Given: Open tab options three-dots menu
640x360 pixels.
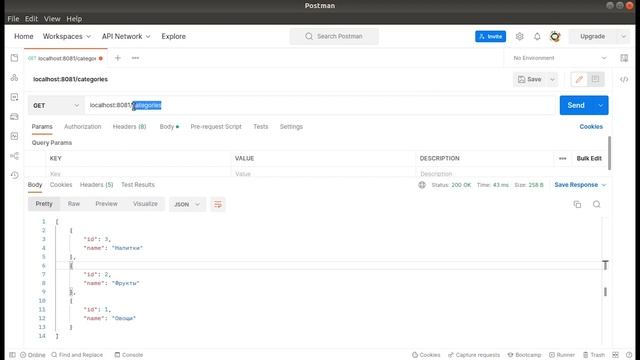Looking at the screenshot, I should 135,58.
